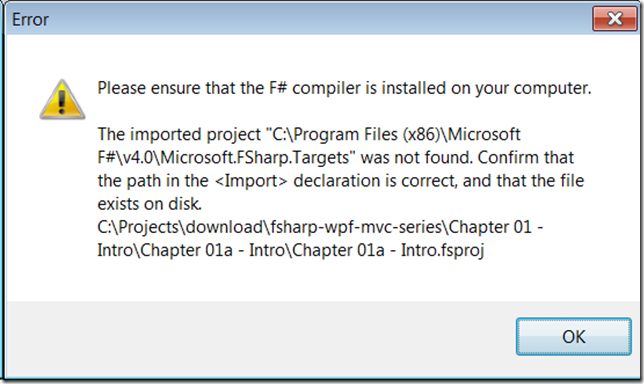The height and width of the screenshot is (384, 644).
Task: Click the Error title bar text
Action: coord(30,19)
